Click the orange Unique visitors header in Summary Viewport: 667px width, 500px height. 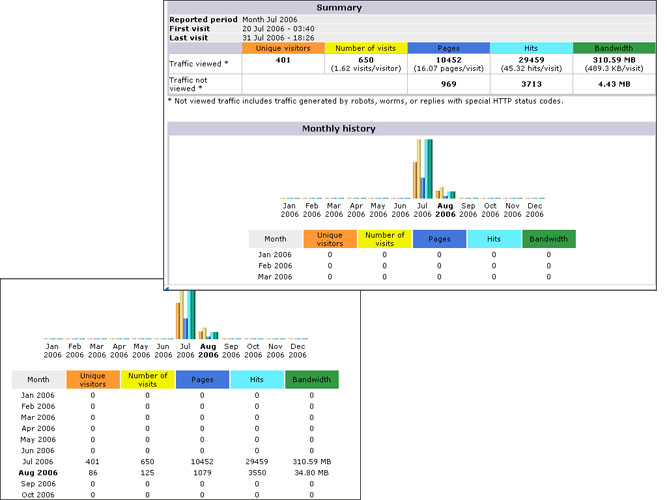coord(283,48)
